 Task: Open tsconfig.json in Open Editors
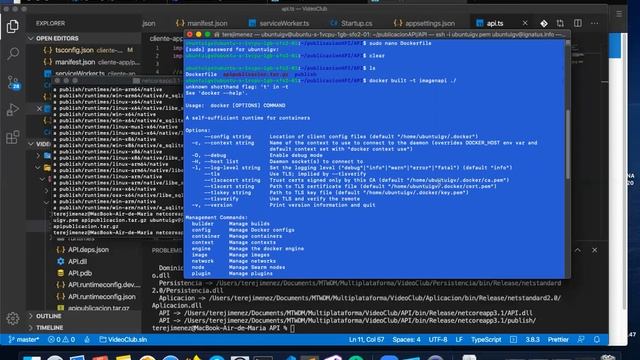pos(73,50)
